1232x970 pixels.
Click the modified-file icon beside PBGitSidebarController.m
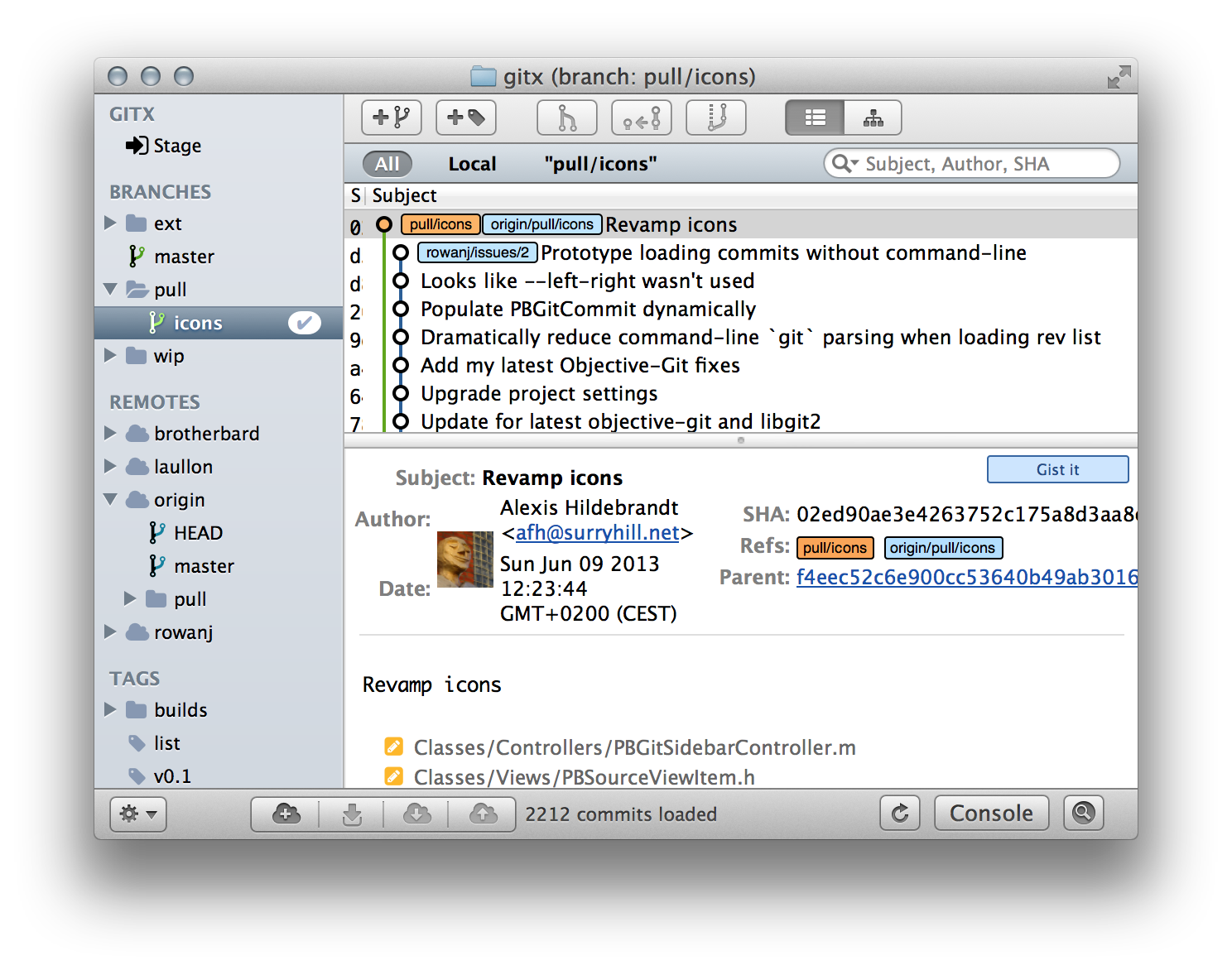pos(394,747)
